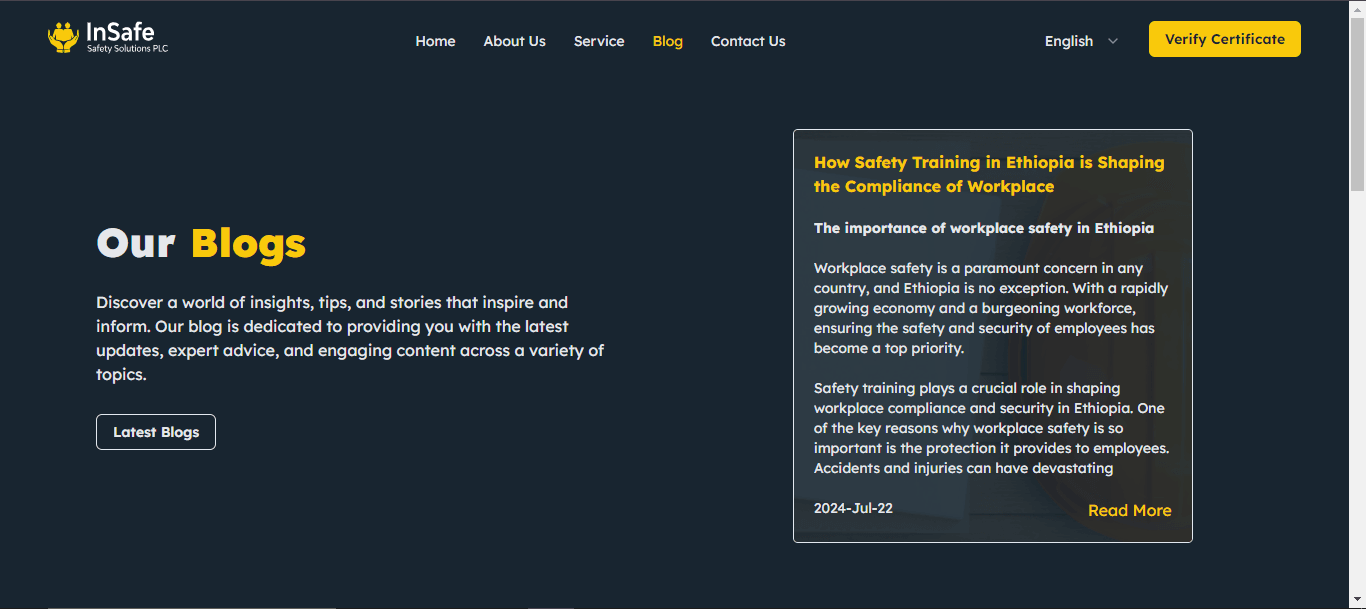1366x609 pixels.
Task: Select the Blog menu item
Action: click(667, 41)
